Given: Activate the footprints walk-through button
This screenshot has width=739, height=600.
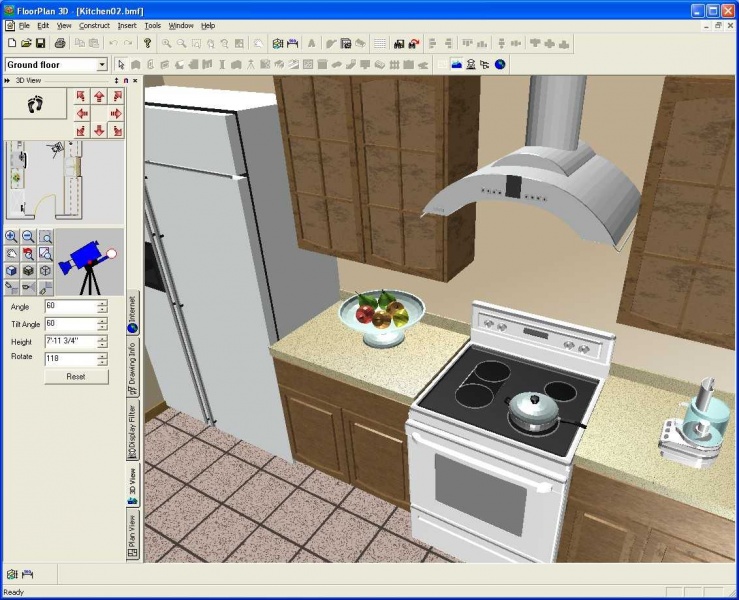Looking at the screenshot, I should point(35,104).
